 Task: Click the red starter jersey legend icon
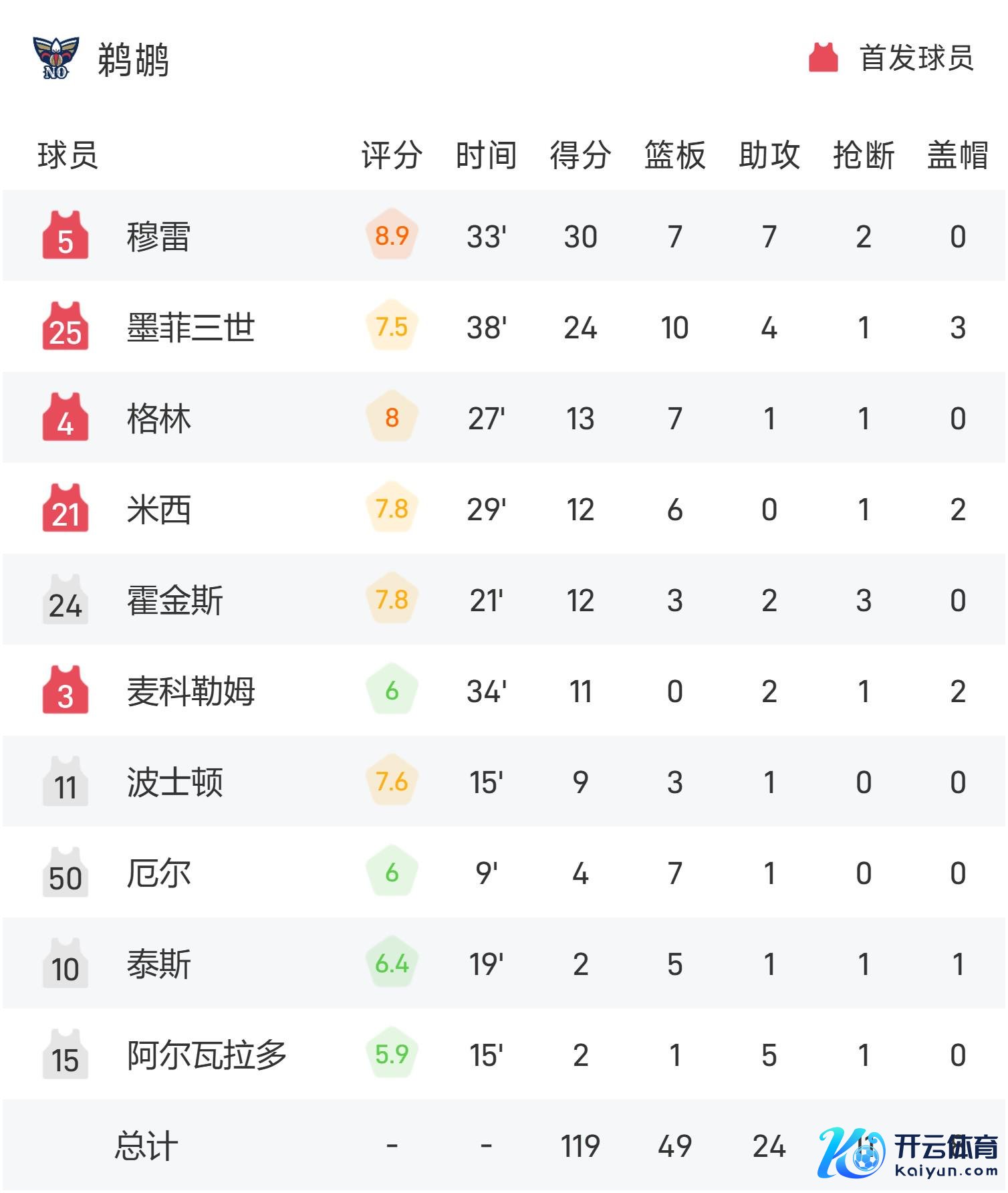tap(823, 58)
